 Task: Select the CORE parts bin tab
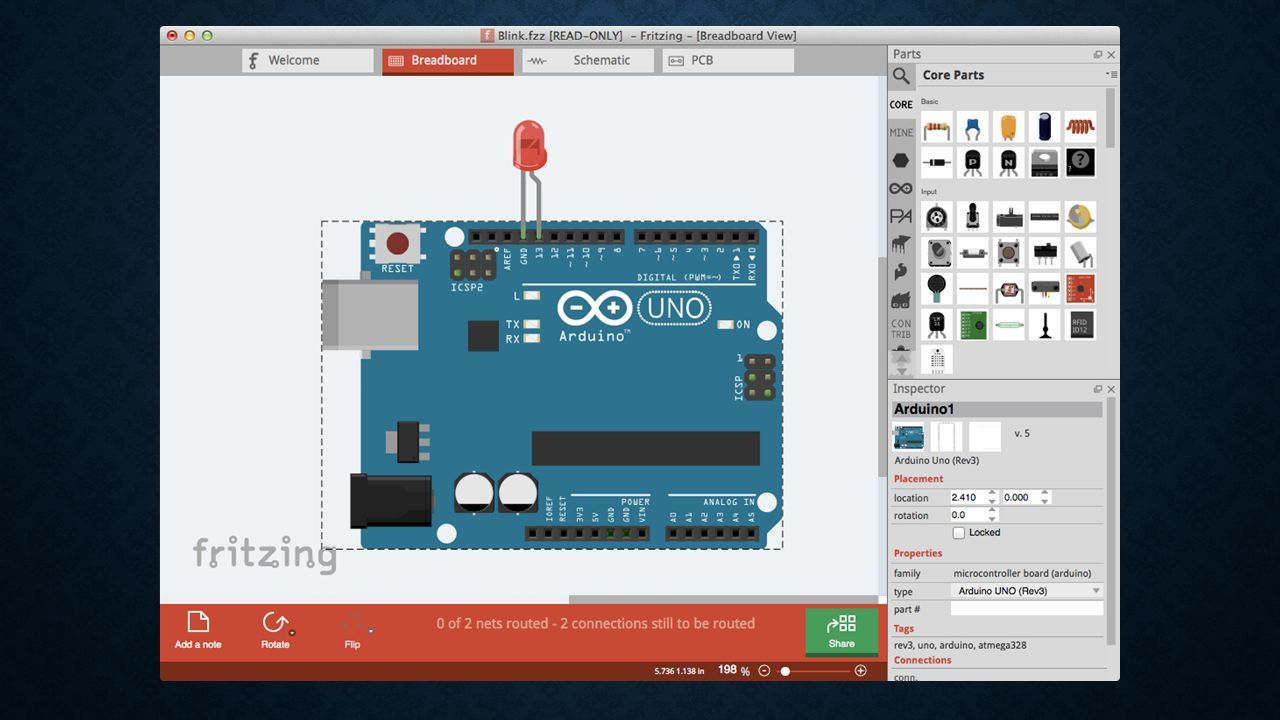tap(901, 104)
